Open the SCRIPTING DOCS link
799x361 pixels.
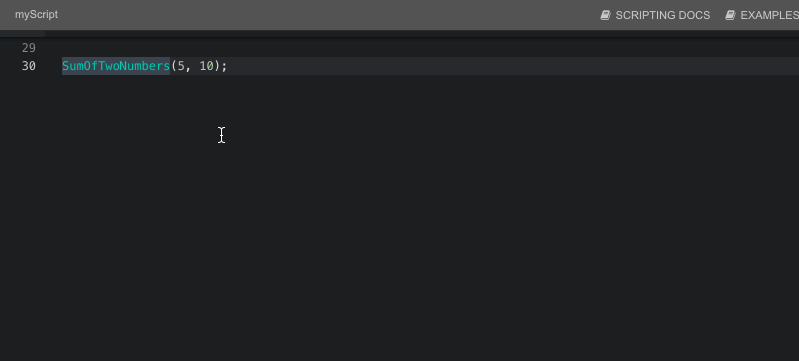(x=662, y=15)
